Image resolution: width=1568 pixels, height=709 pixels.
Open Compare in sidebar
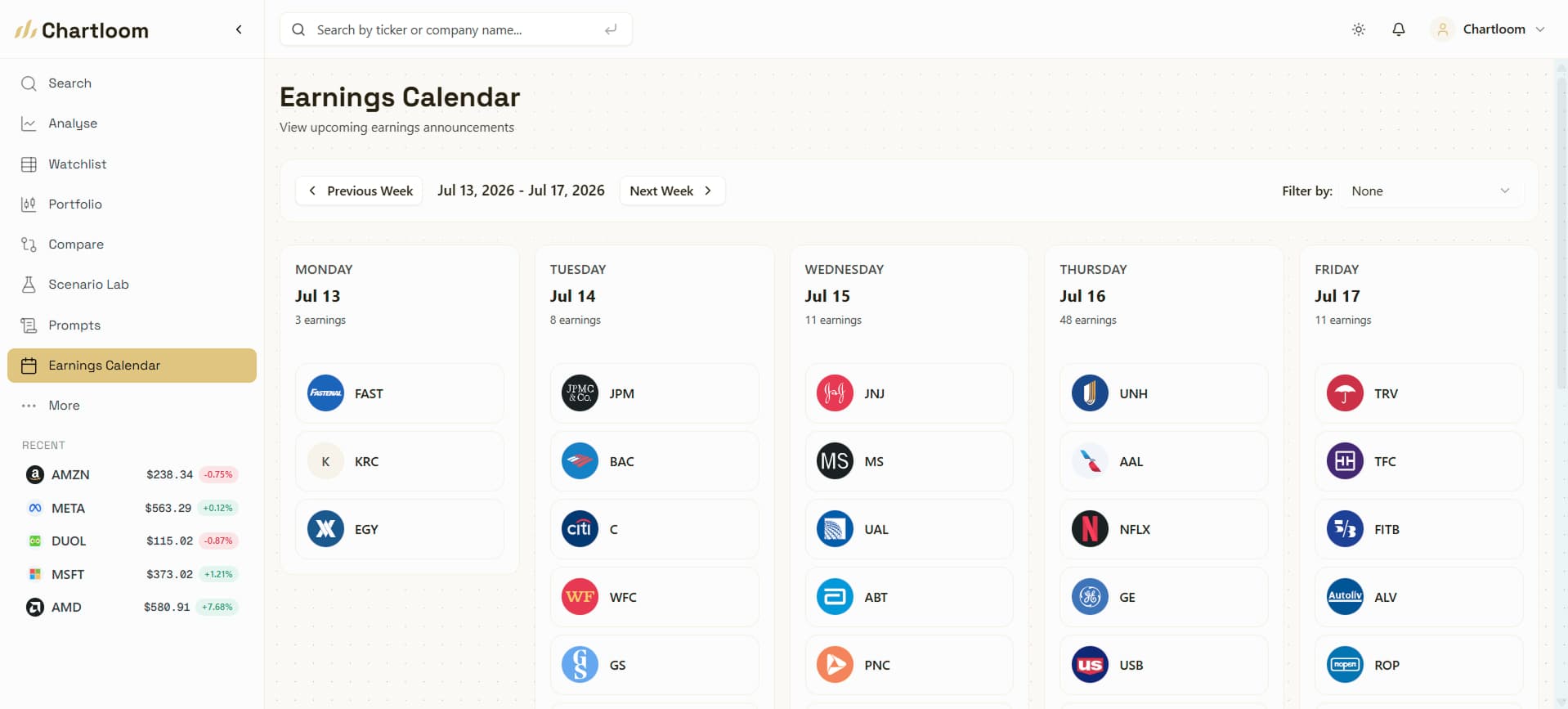pos(132,245)
